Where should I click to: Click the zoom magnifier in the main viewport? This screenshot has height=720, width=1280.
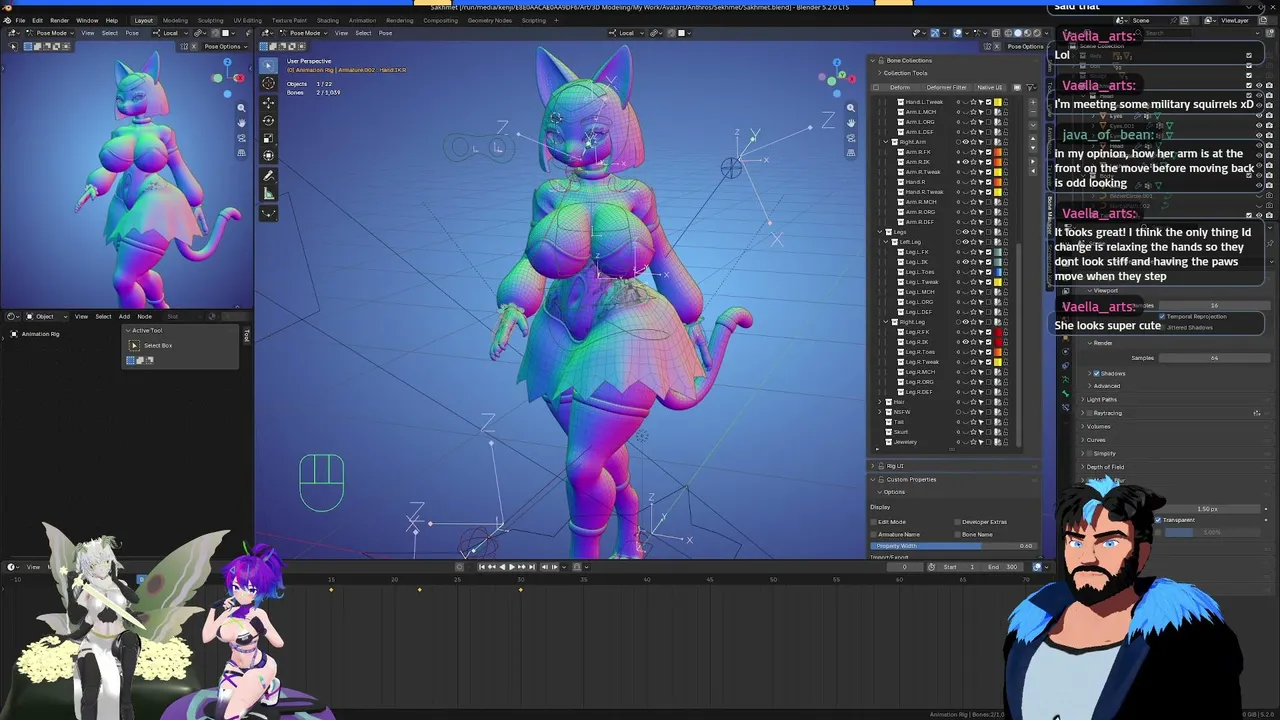[850, 108]
